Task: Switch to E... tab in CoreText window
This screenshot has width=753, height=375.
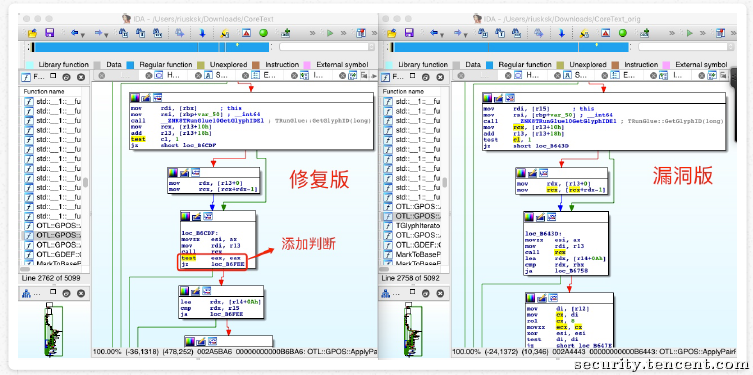Action: tap(264, 75)
